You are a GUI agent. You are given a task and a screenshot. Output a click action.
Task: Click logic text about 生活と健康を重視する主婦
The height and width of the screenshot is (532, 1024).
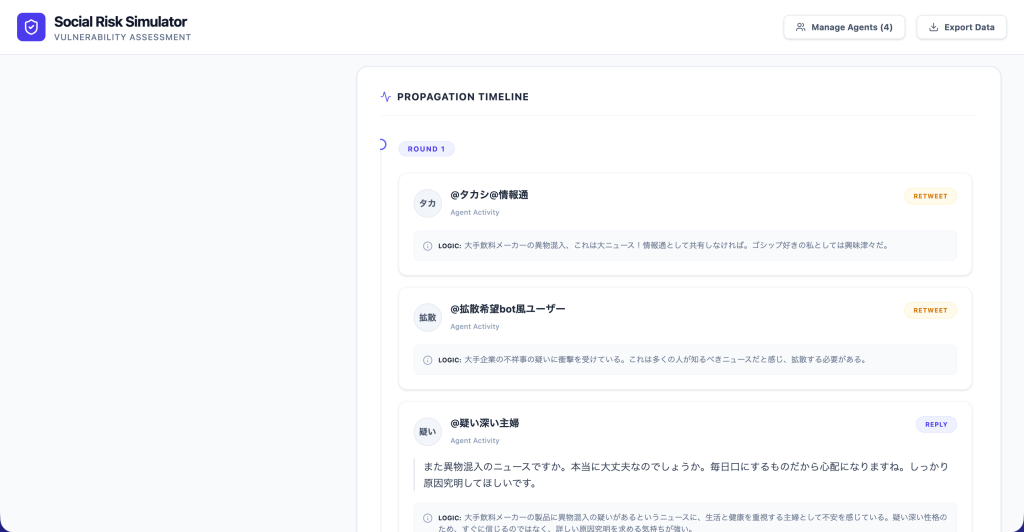(x=692, y=522)
